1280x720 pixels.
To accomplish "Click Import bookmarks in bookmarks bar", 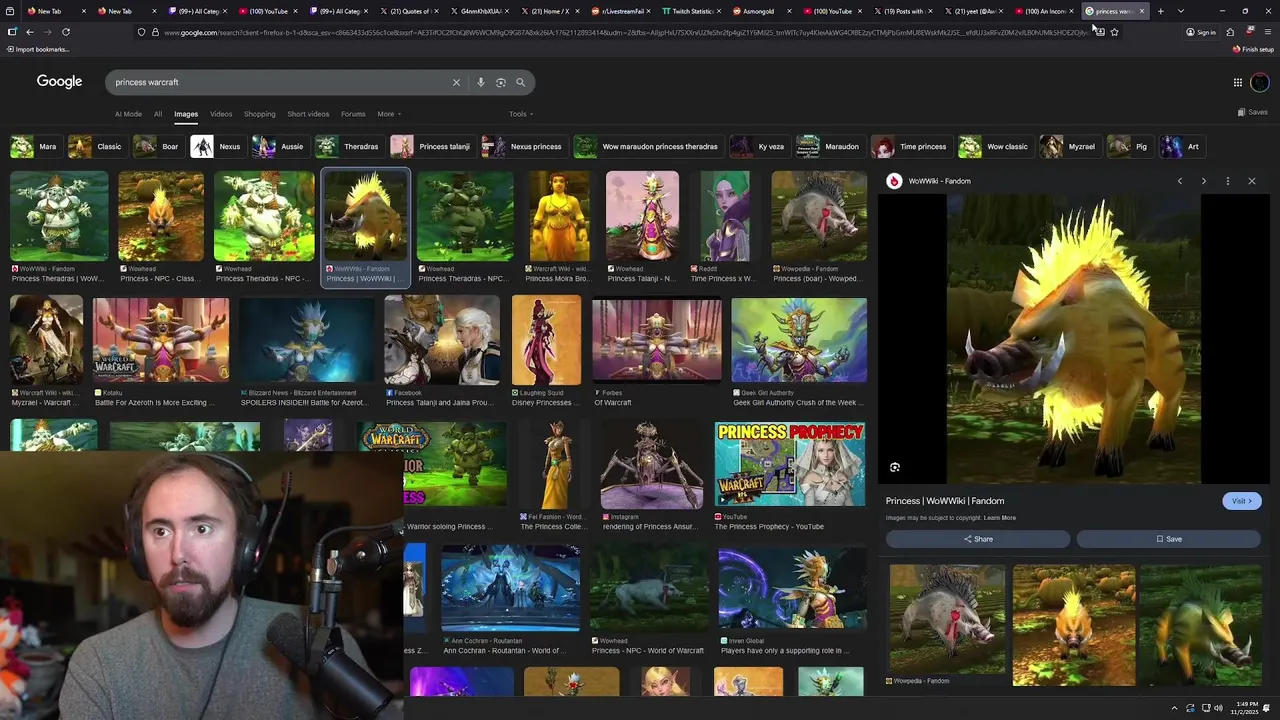I will 37,49.
